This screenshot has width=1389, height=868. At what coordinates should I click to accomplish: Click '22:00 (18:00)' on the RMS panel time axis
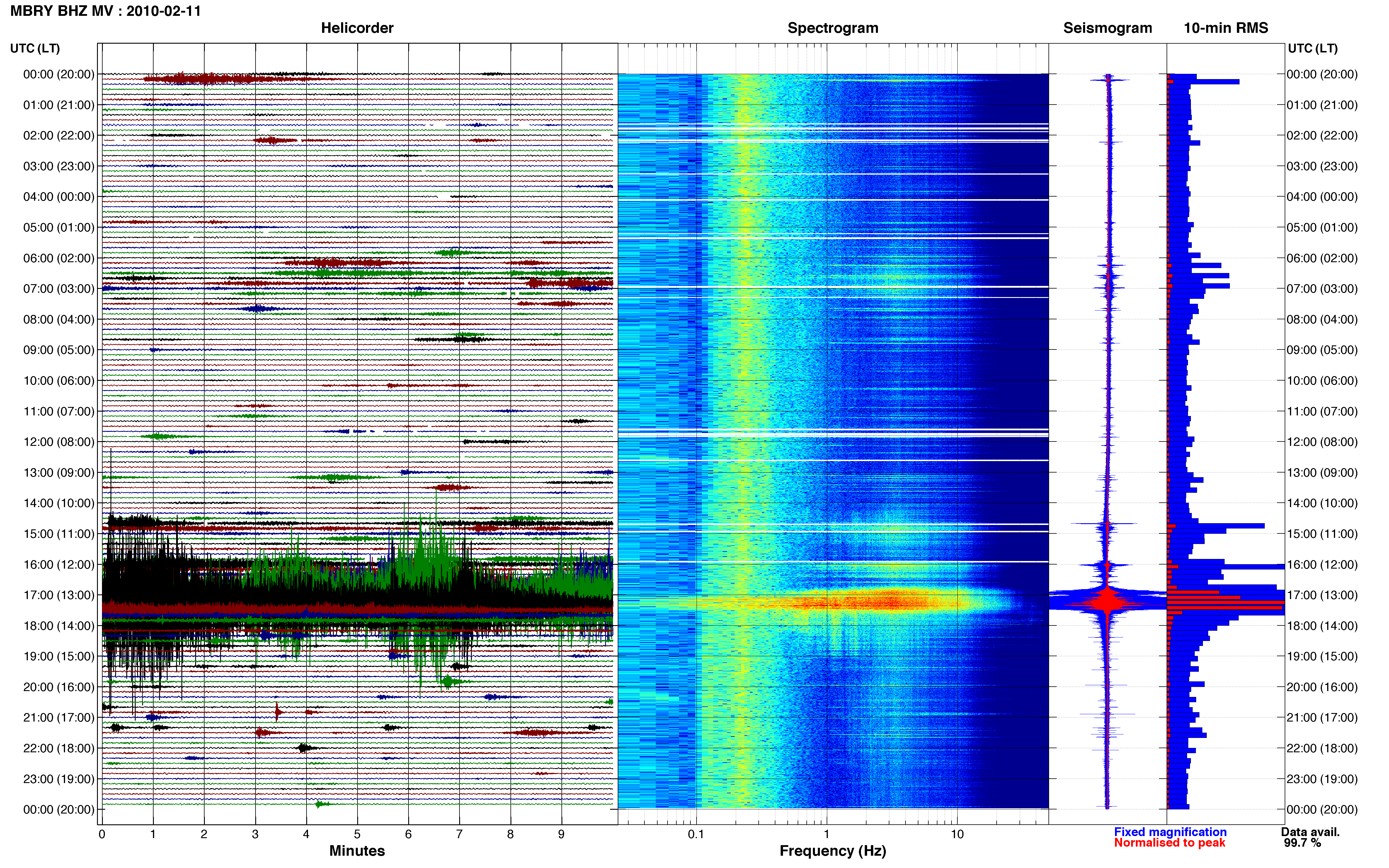(x=1322, y=748)
